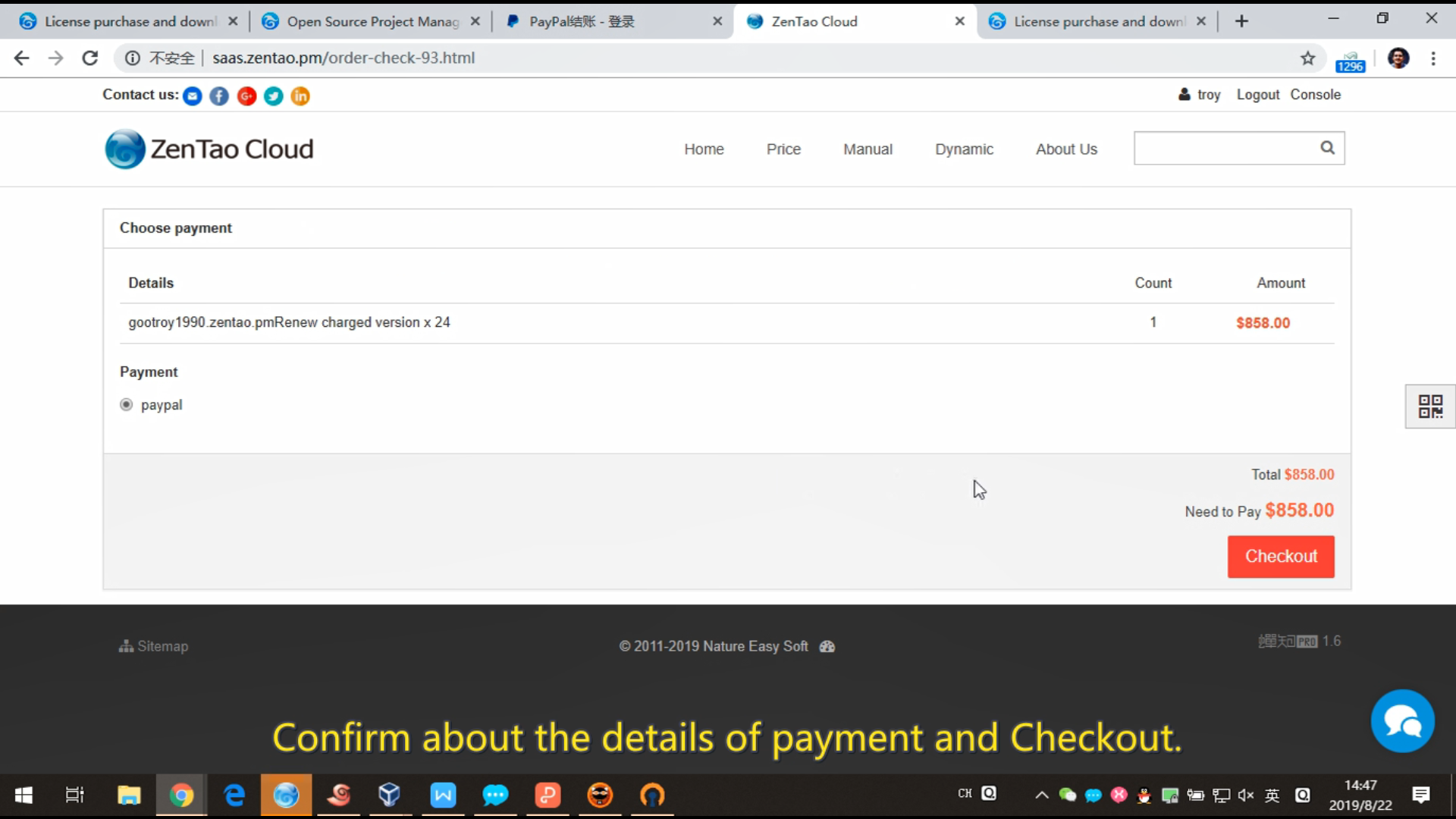Open the troy user profile link
1456x819 pixels.
1200,95
